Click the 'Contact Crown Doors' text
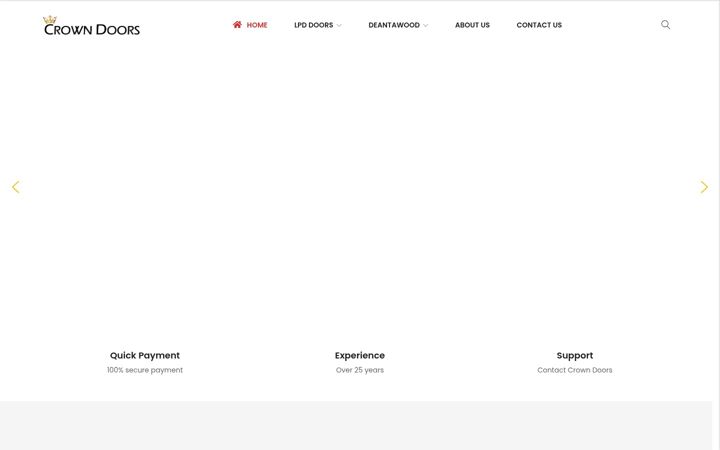 (x=574, y=370)
